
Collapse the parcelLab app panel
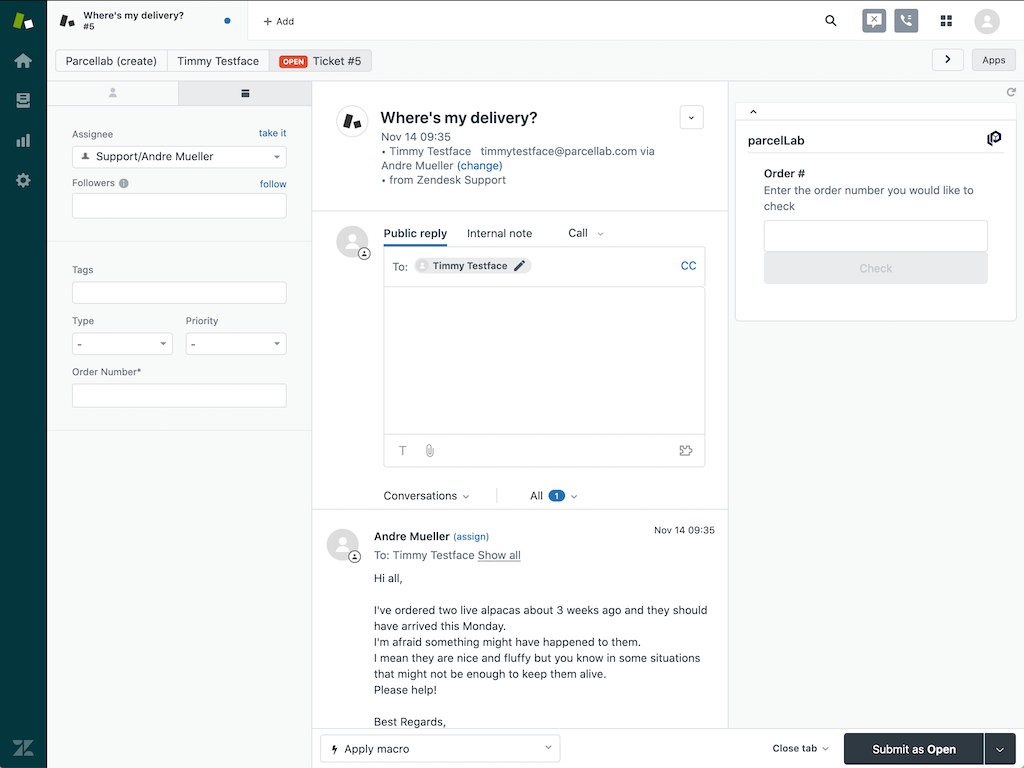753,112
